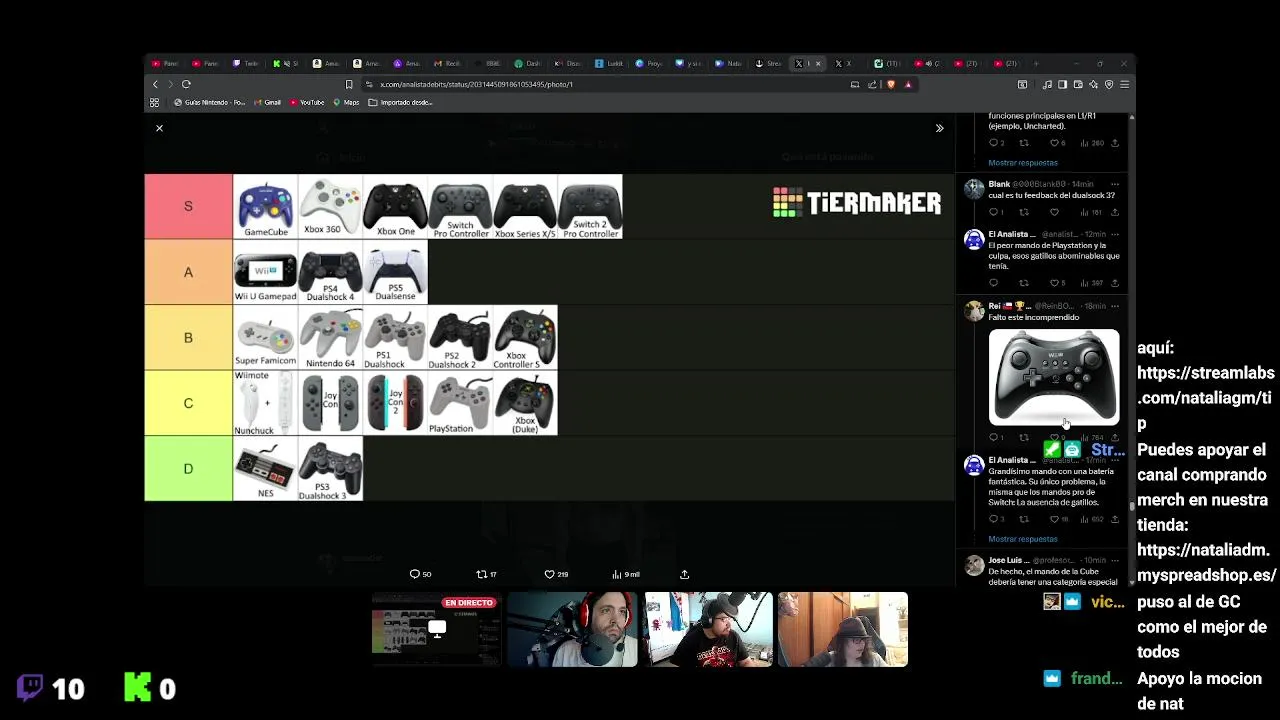Open Rei's profile avatar in replies

click(x=974, y=310)
